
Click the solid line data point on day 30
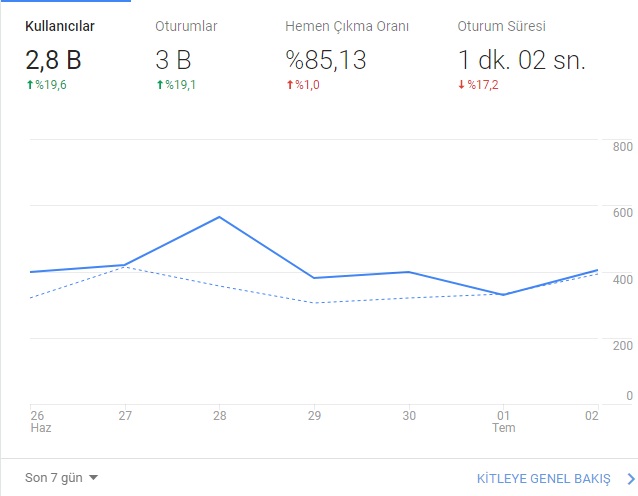pos(409,272)
